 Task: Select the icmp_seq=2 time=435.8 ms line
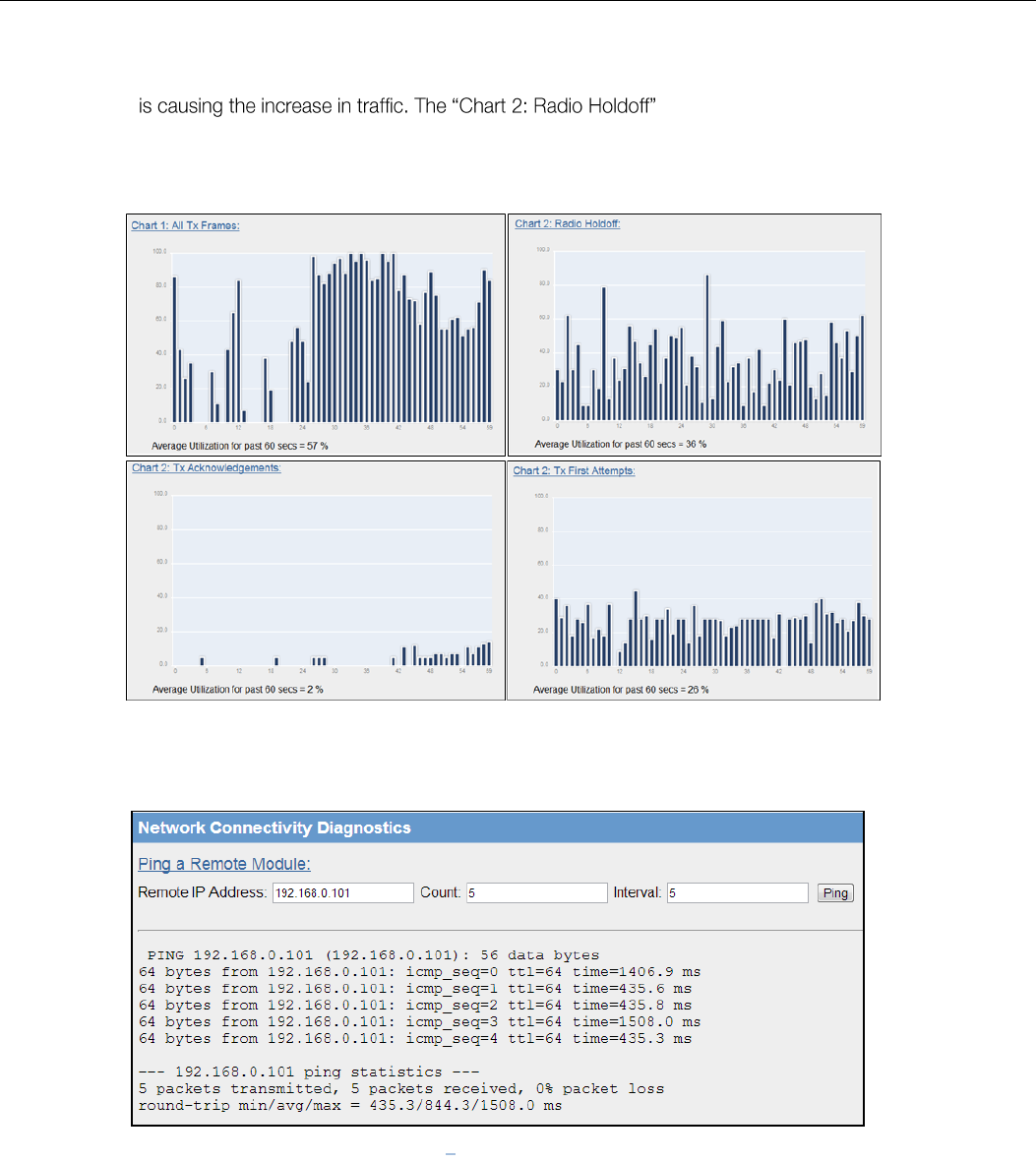coord(415,1005)
